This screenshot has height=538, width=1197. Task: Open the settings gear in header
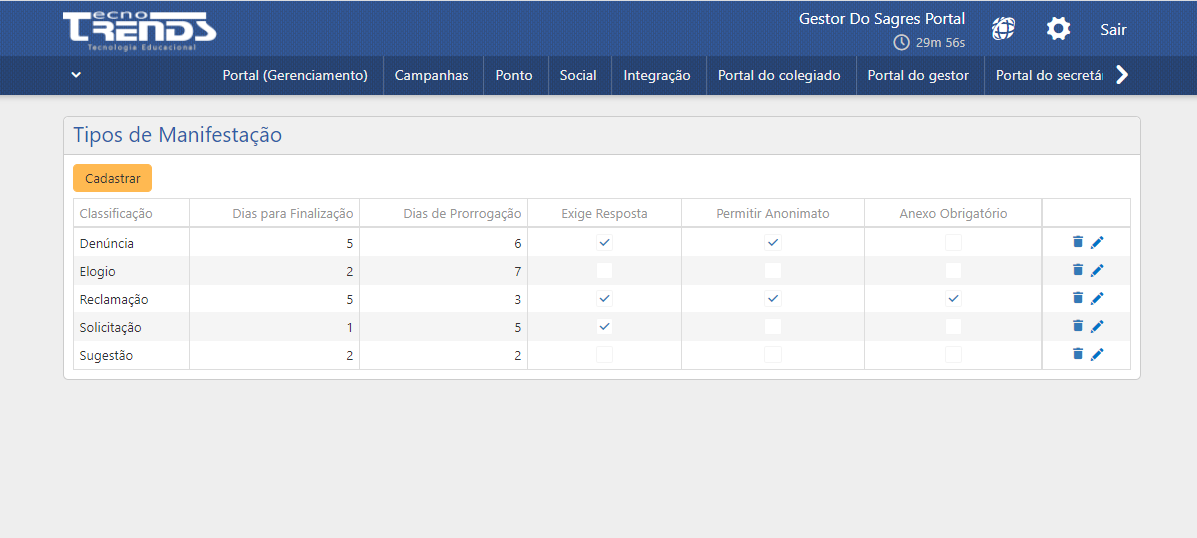tap(1058, 29)
